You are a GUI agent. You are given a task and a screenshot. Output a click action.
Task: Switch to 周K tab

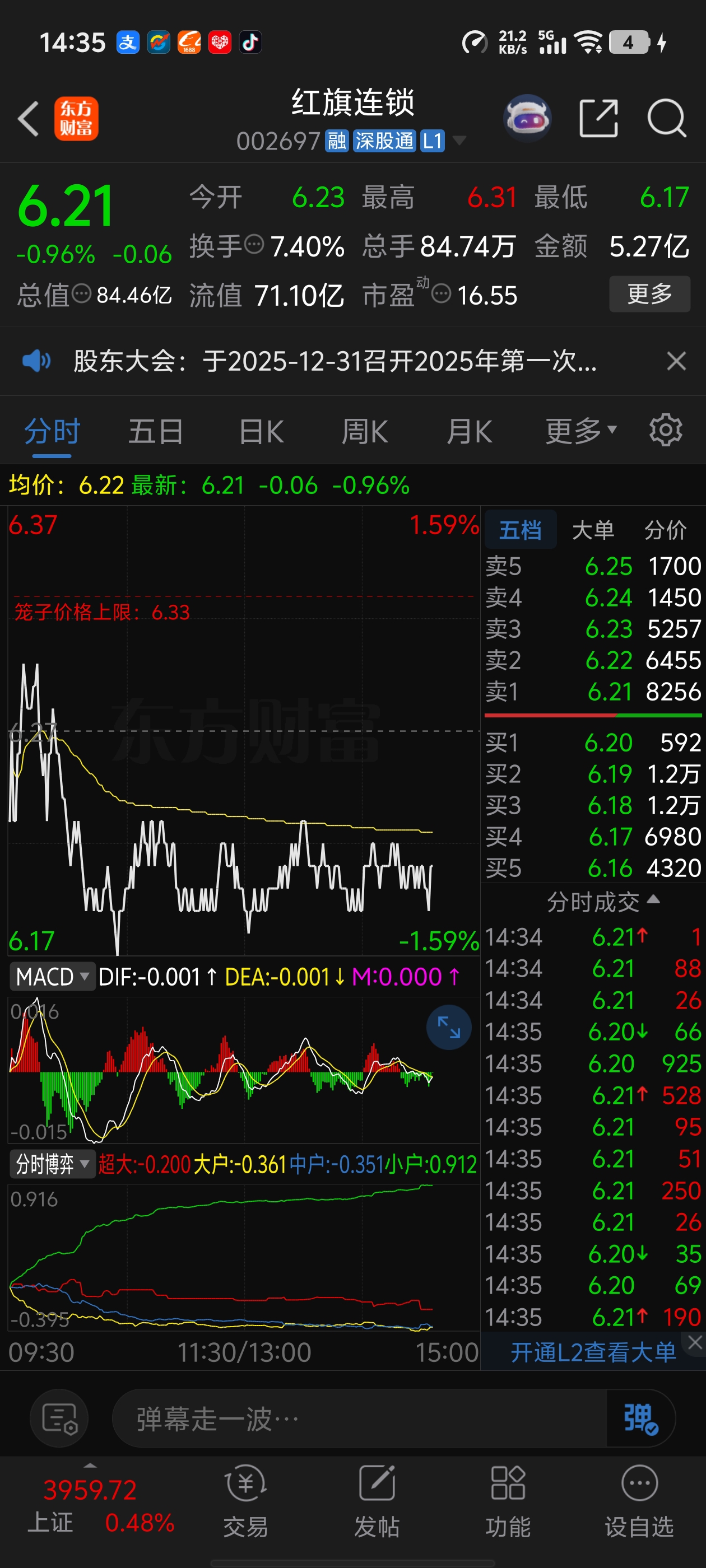(x=364, y=431)
